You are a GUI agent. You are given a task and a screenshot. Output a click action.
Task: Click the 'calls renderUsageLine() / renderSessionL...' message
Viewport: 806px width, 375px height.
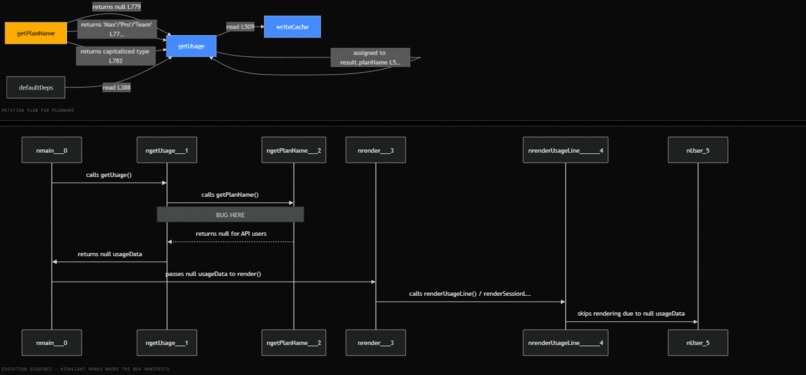point(470,294)
